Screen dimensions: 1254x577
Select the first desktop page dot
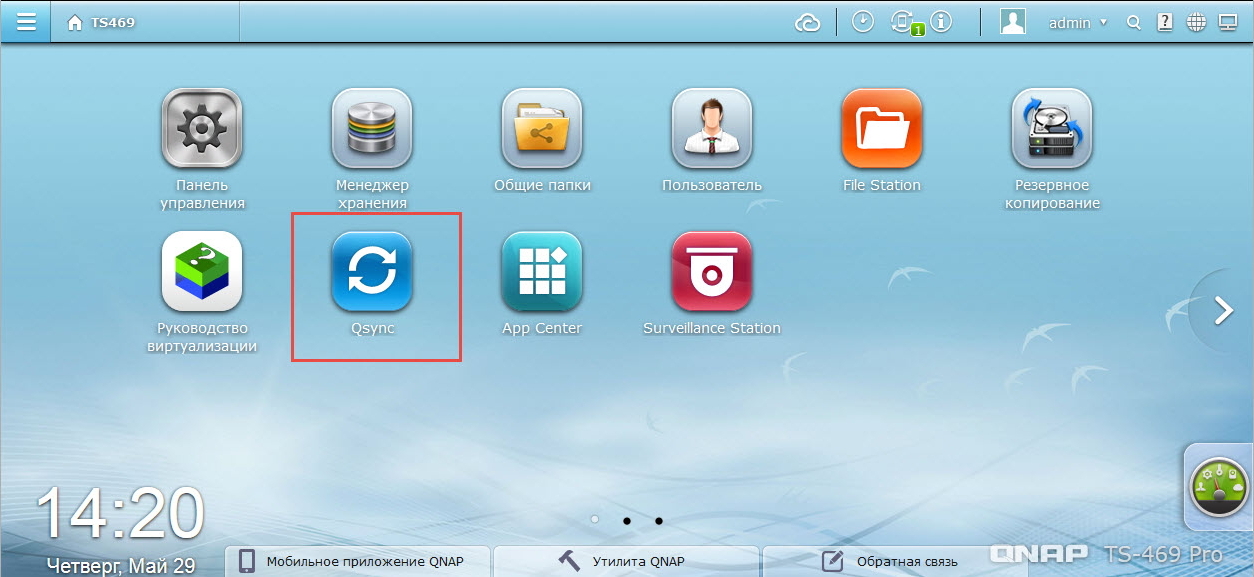595,520
